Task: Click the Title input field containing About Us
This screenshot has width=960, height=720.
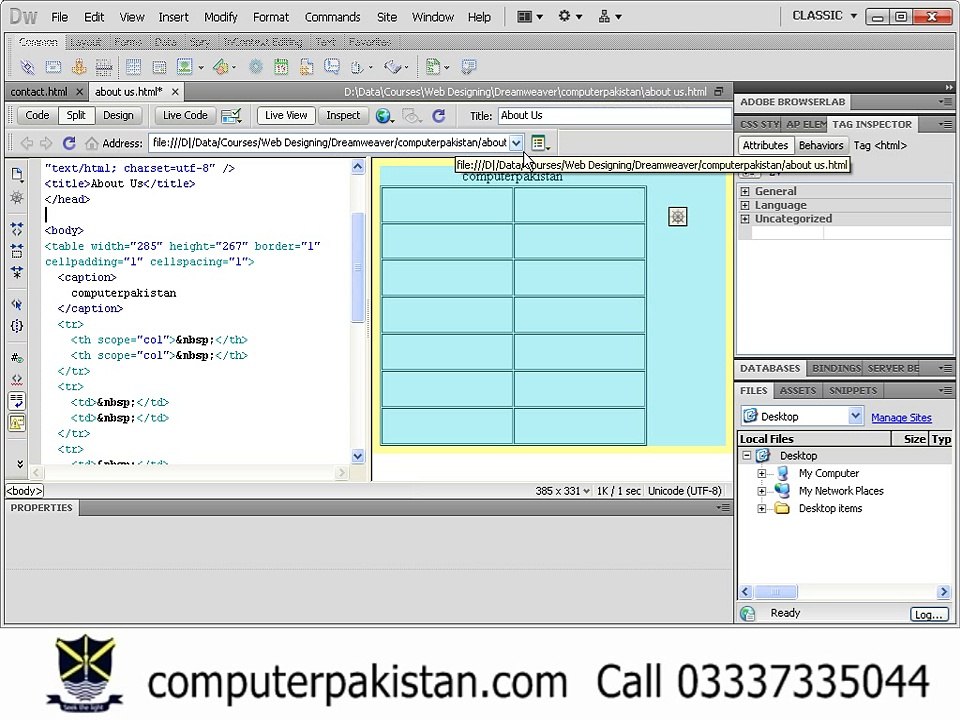Action: point(615,116)
